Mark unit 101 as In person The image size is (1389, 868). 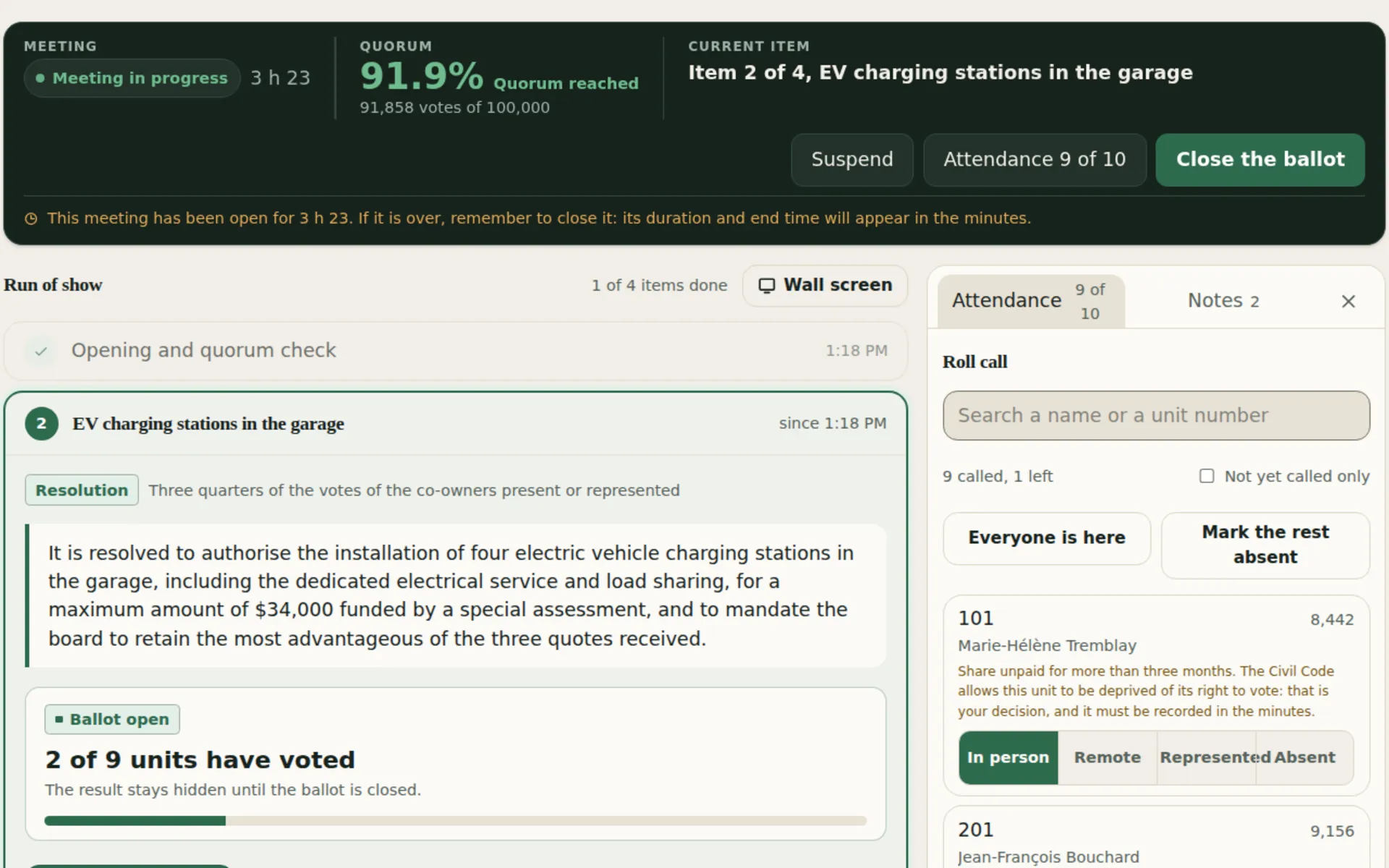pyautogui.click(x=1008, y=757)
